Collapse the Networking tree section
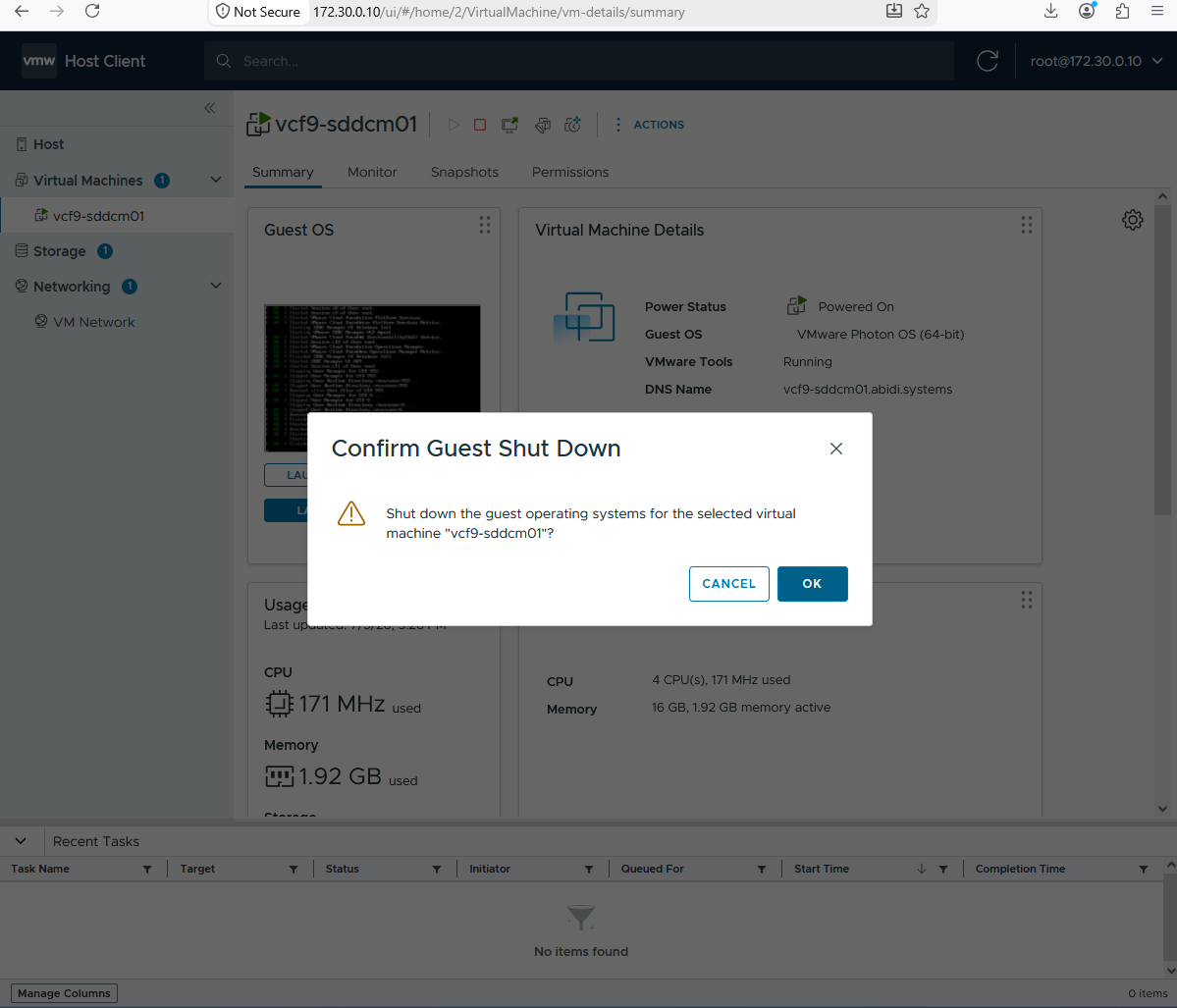The width and height of the screenshot is (1177, 1008). tap(215, 286)
